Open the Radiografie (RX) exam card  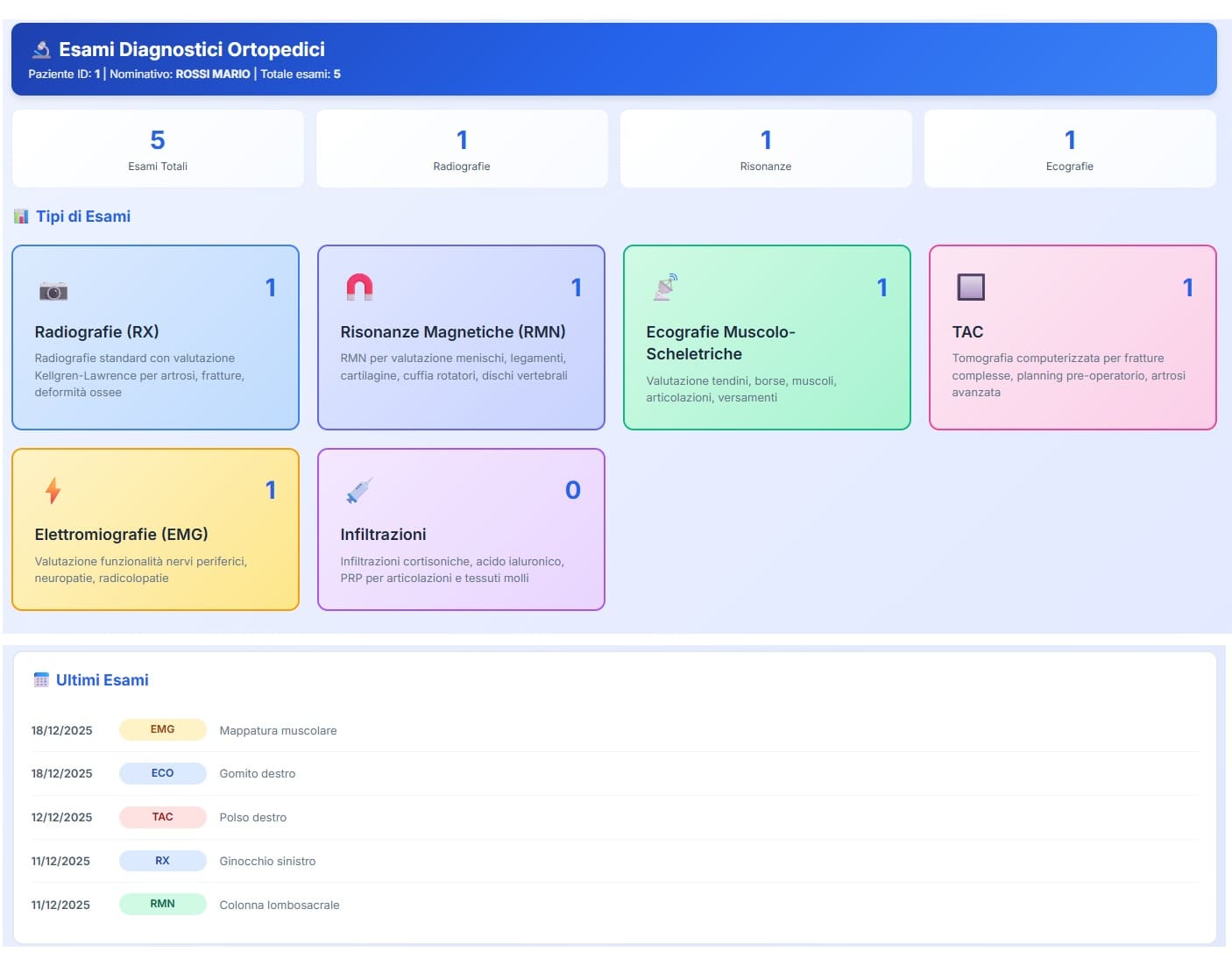coord(155,337)
